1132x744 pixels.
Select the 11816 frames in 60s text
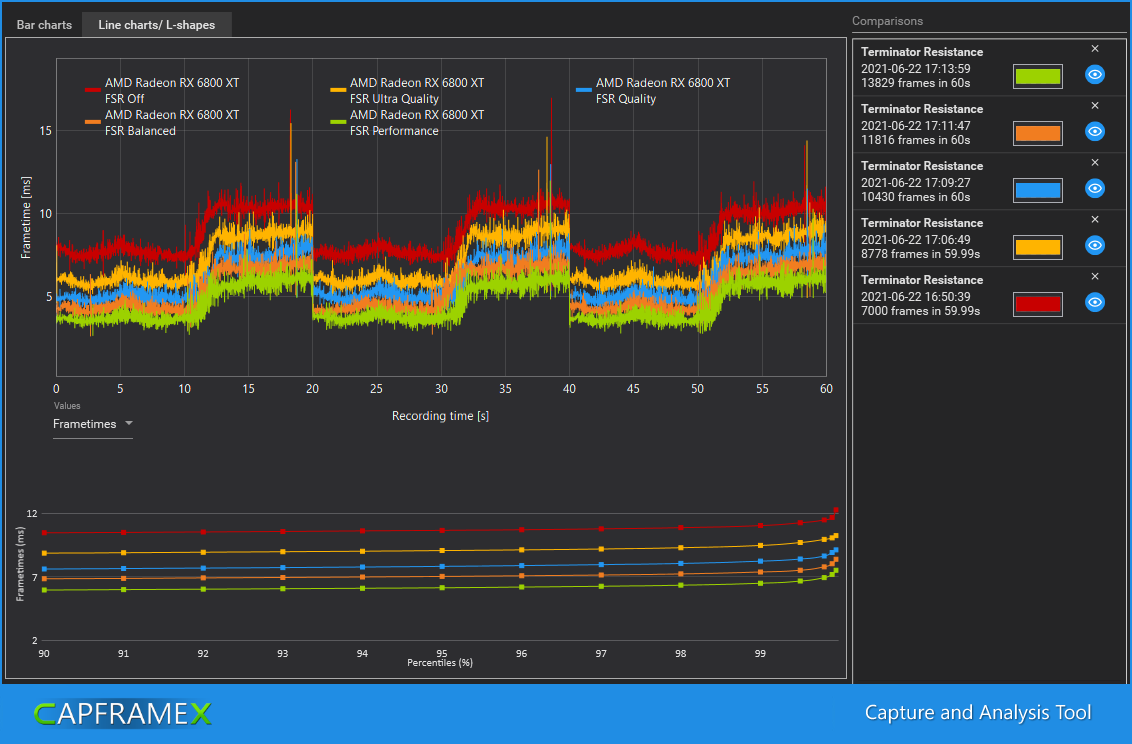(915, 140)
